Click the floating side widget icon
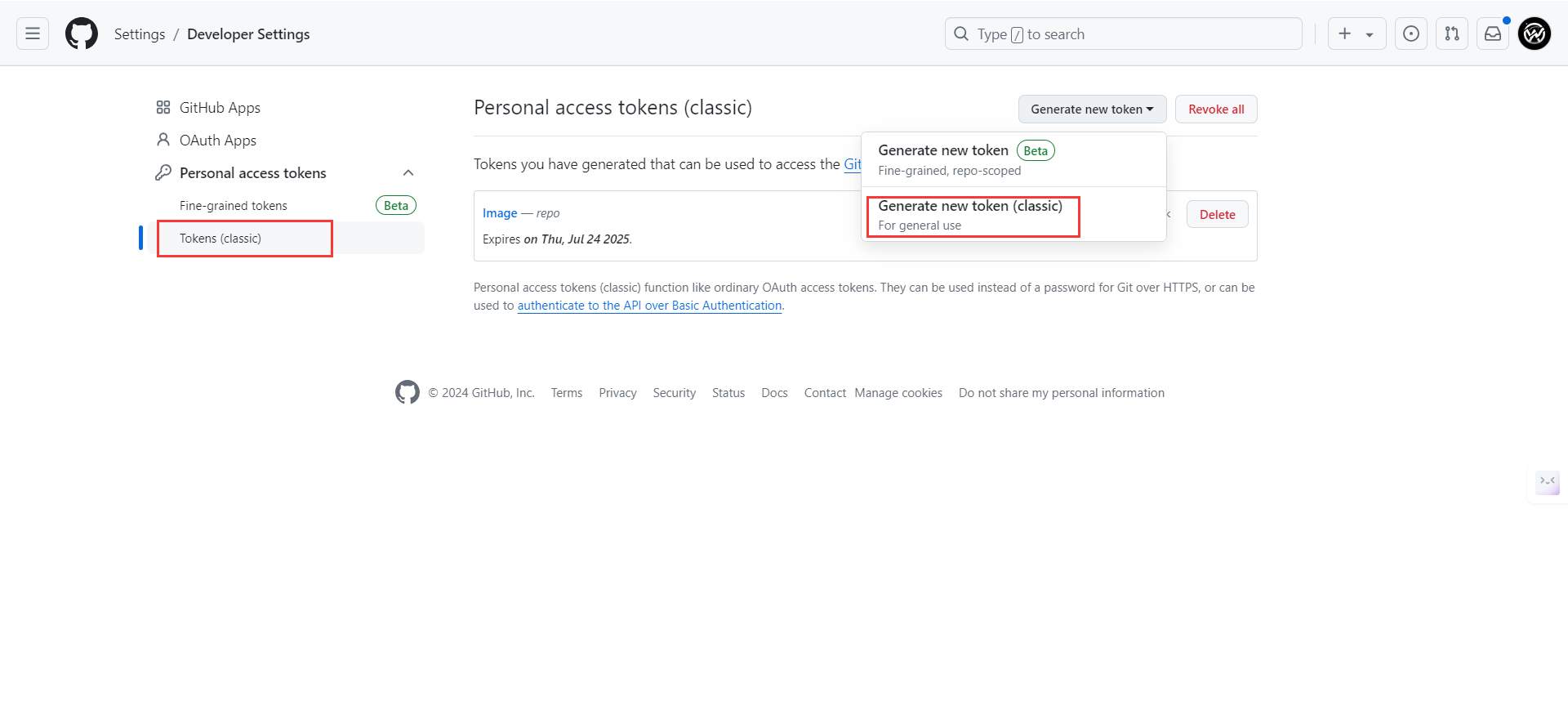 point(1548,482)
